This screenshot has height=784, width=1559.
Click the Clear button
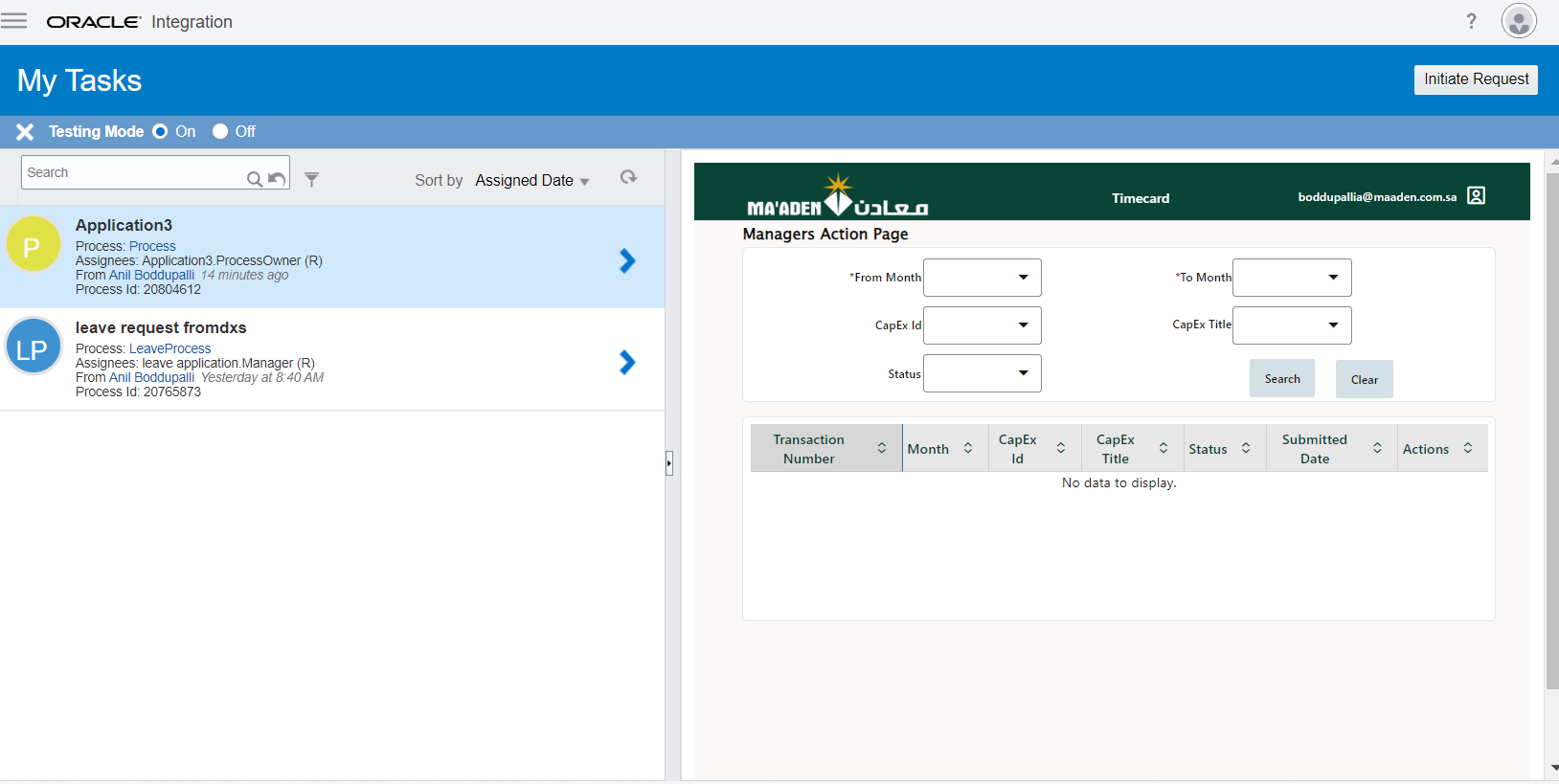click(1365, 379)
